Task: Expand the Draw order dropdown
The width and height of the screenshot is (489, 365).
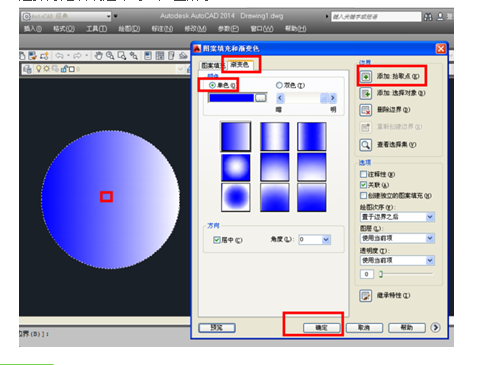Action: tap(398, 217)
